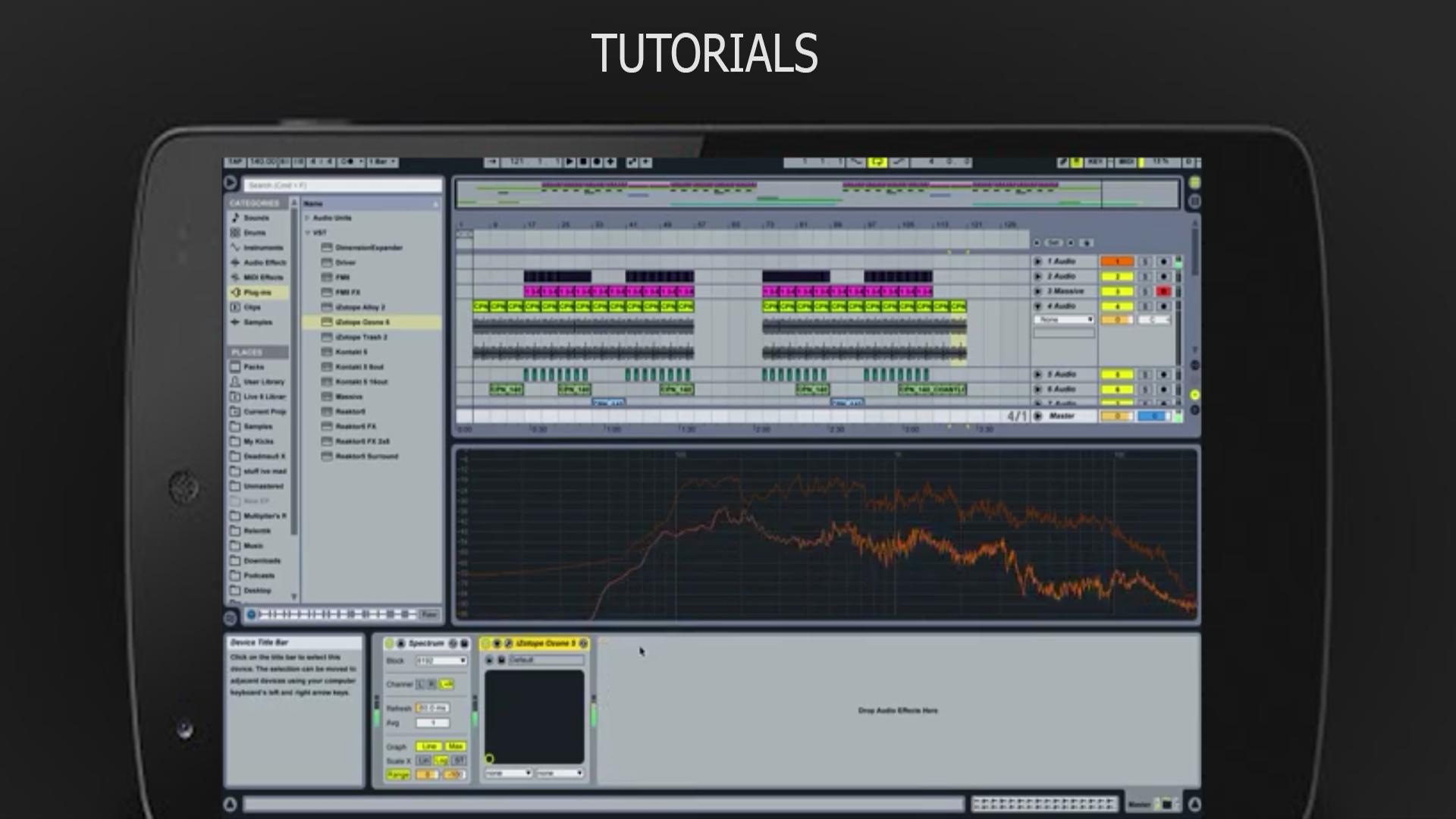
Task: Select the Reaktor5 Surround plug-in
Action: click(371, 457)
